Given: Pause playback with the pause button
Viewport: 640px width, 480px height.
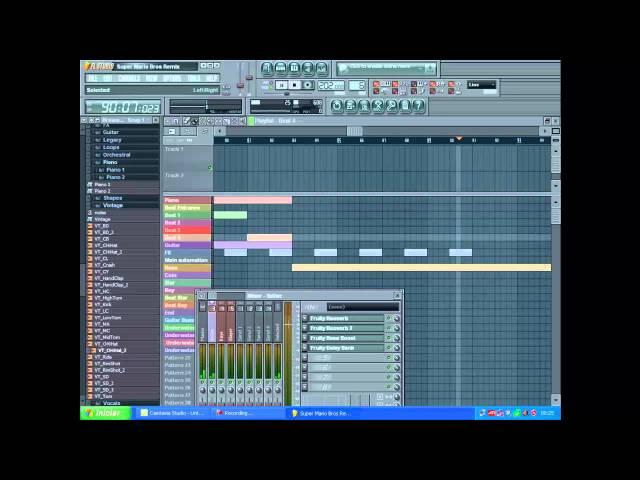Looking at the screenshot, I should click(x=281, y=85).
